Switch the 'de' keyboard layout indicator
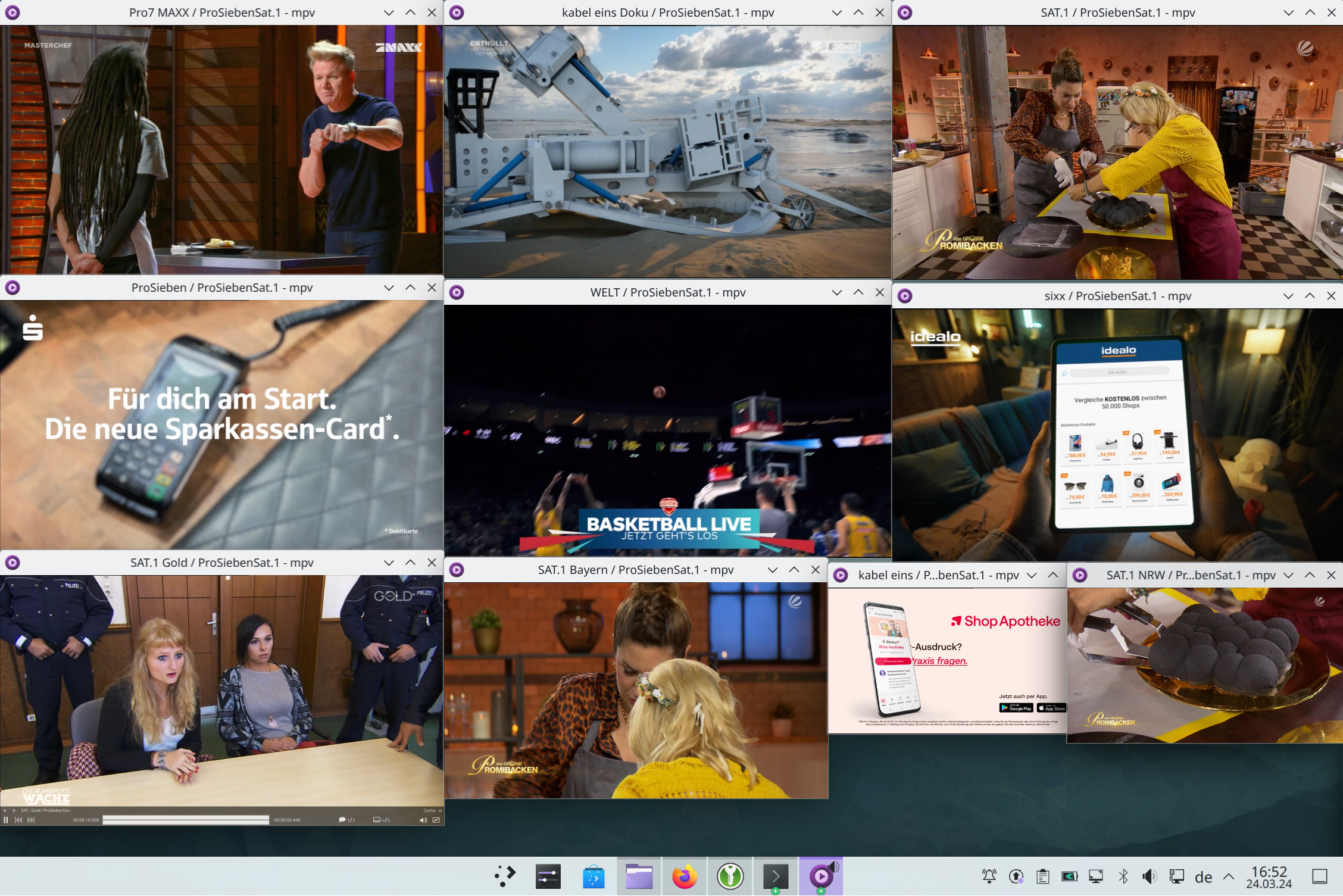This screenshot has height=896, width=1343. pyautogui.click(x=1203, y=877)
